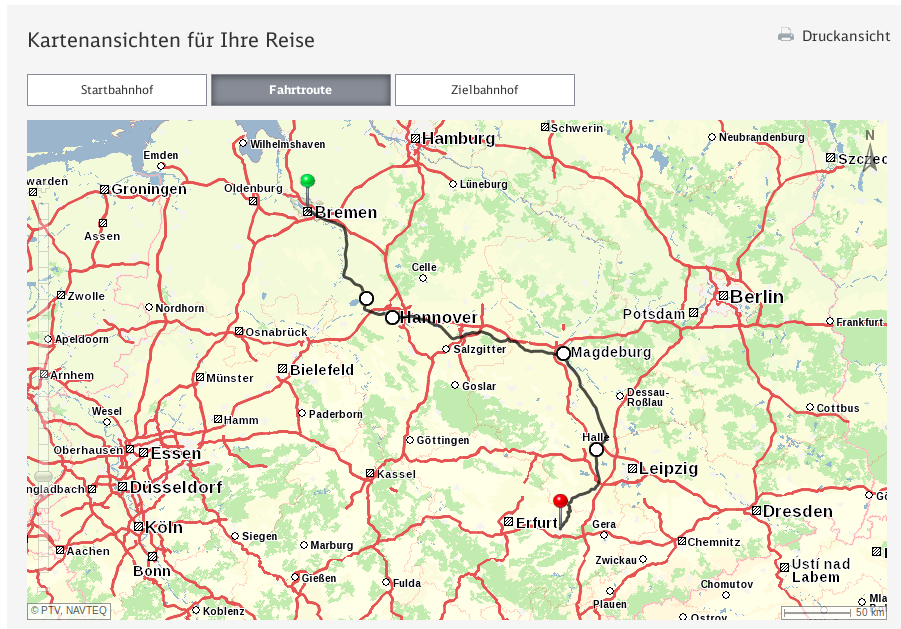
Task: Click the Salzgitter map label
Action: 480,349
